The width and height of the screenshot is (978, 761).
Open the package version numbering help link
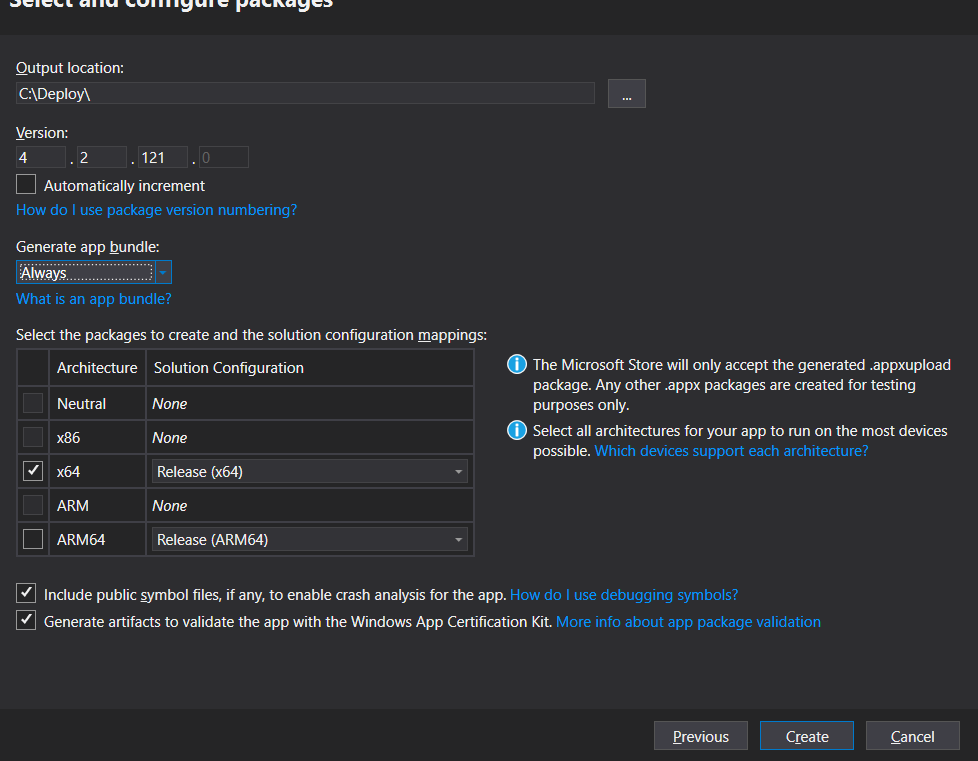click(156, 210)
